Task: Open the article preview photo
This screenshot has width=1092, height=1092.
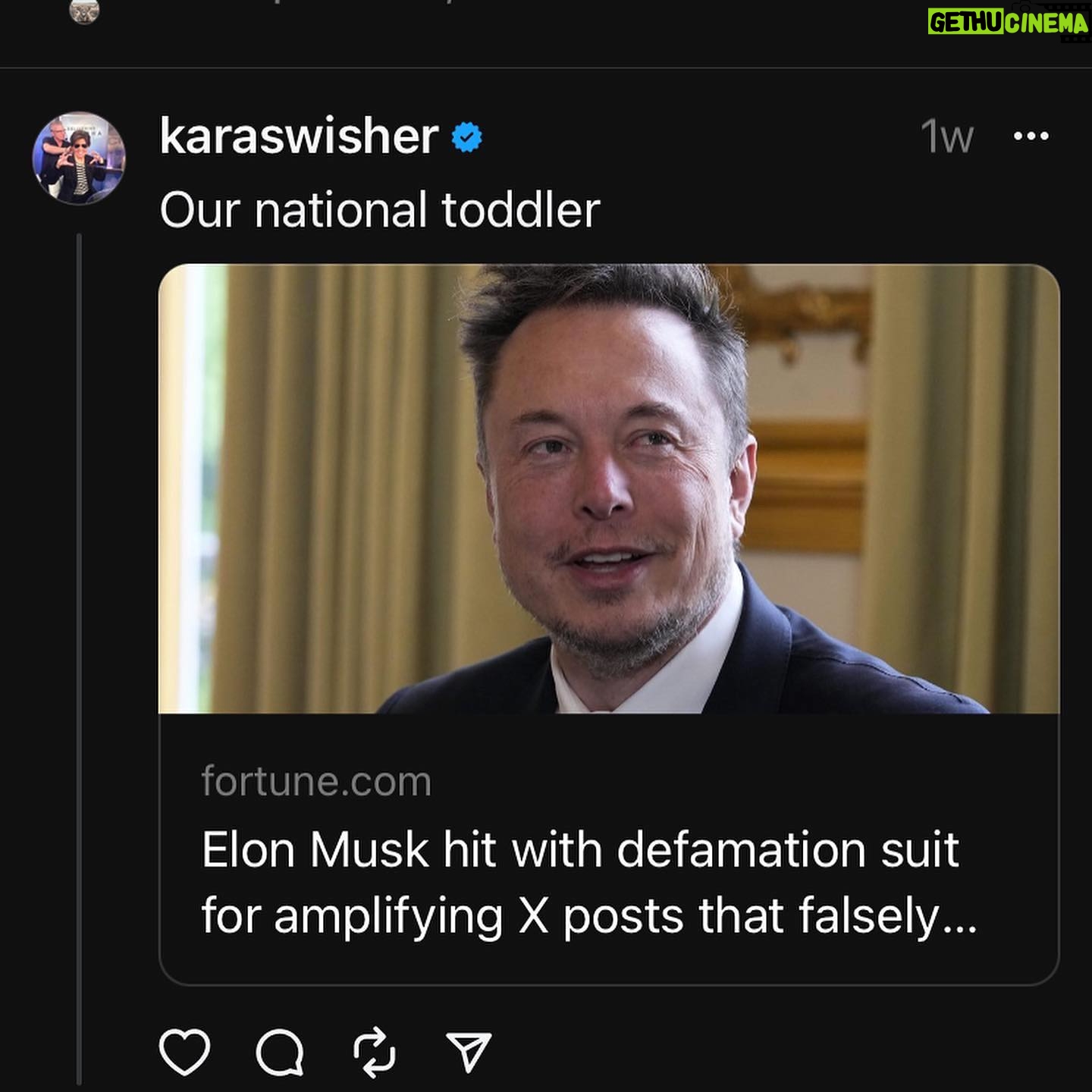Action: (x=608, y=488)
